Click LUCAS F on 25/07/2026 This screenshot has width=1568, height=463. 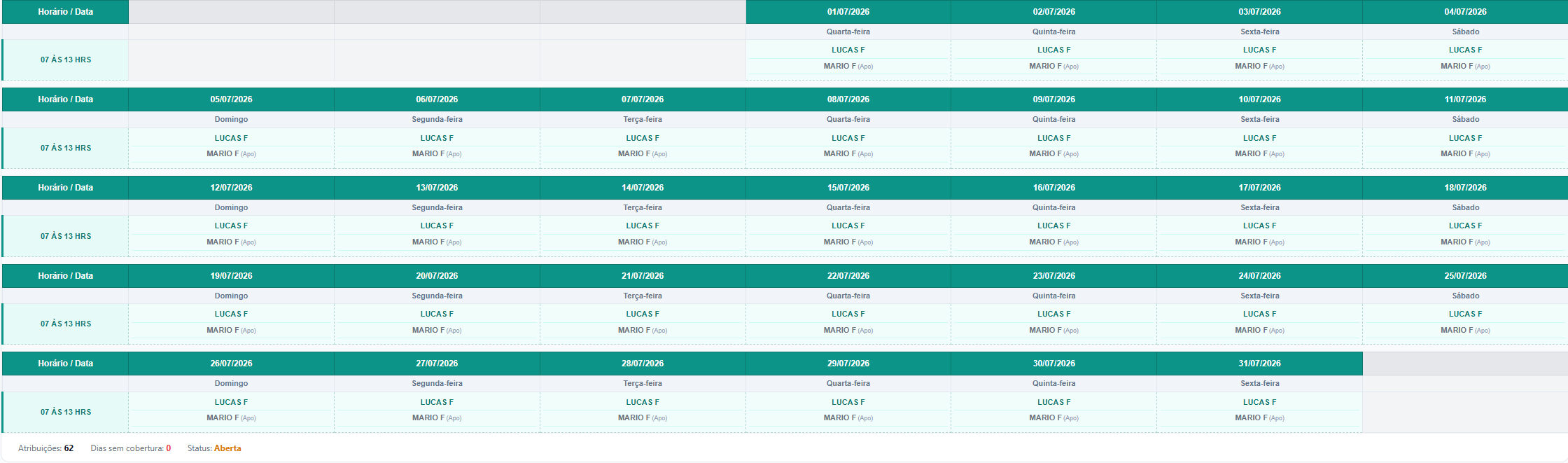pos(1465,314)
